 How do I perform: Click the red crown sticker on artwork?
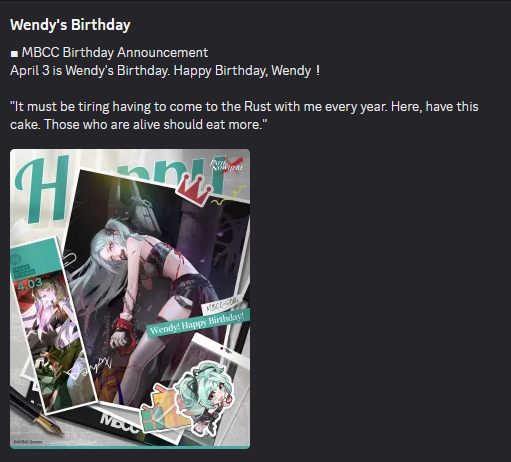[x=194, y=189]
